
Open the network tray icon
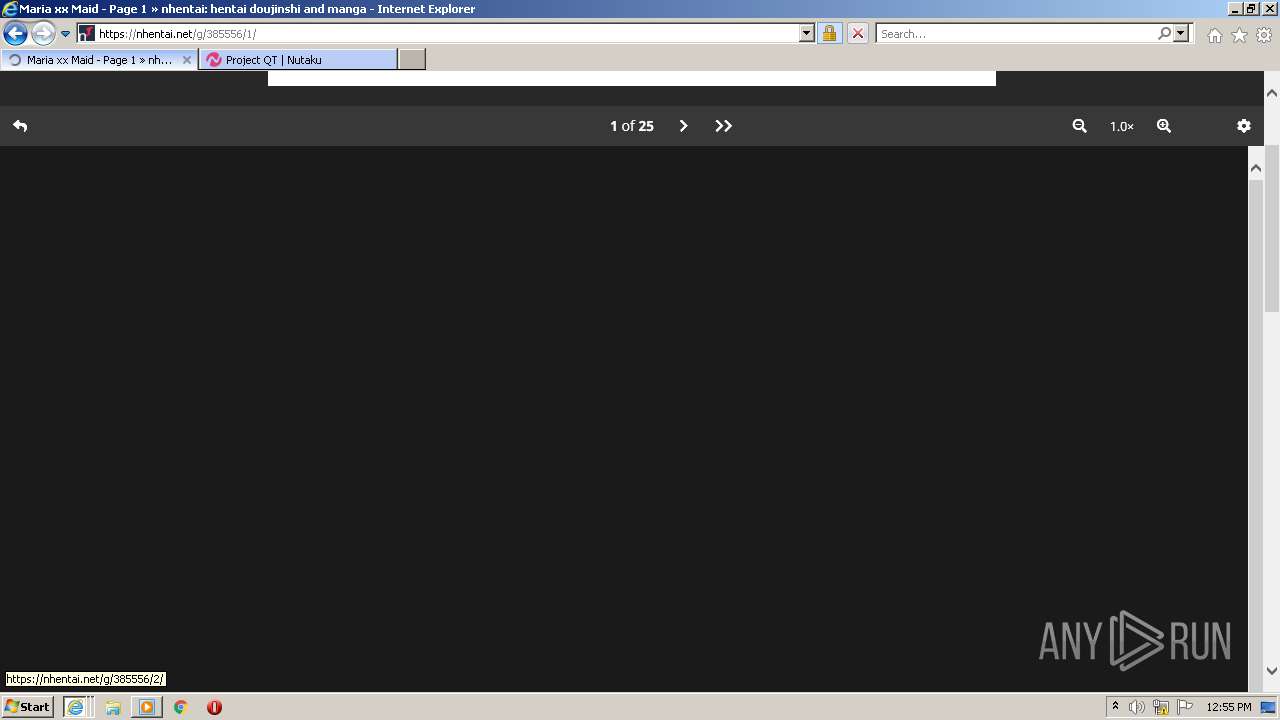click(x=1161, y=707)
